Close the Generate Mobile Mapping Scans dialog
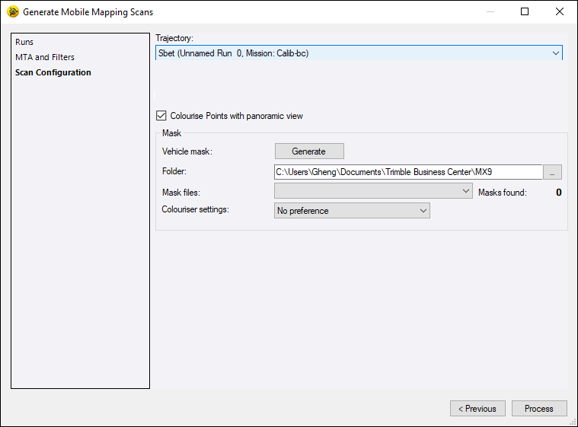578x427 pixels. tap(560, 12)
